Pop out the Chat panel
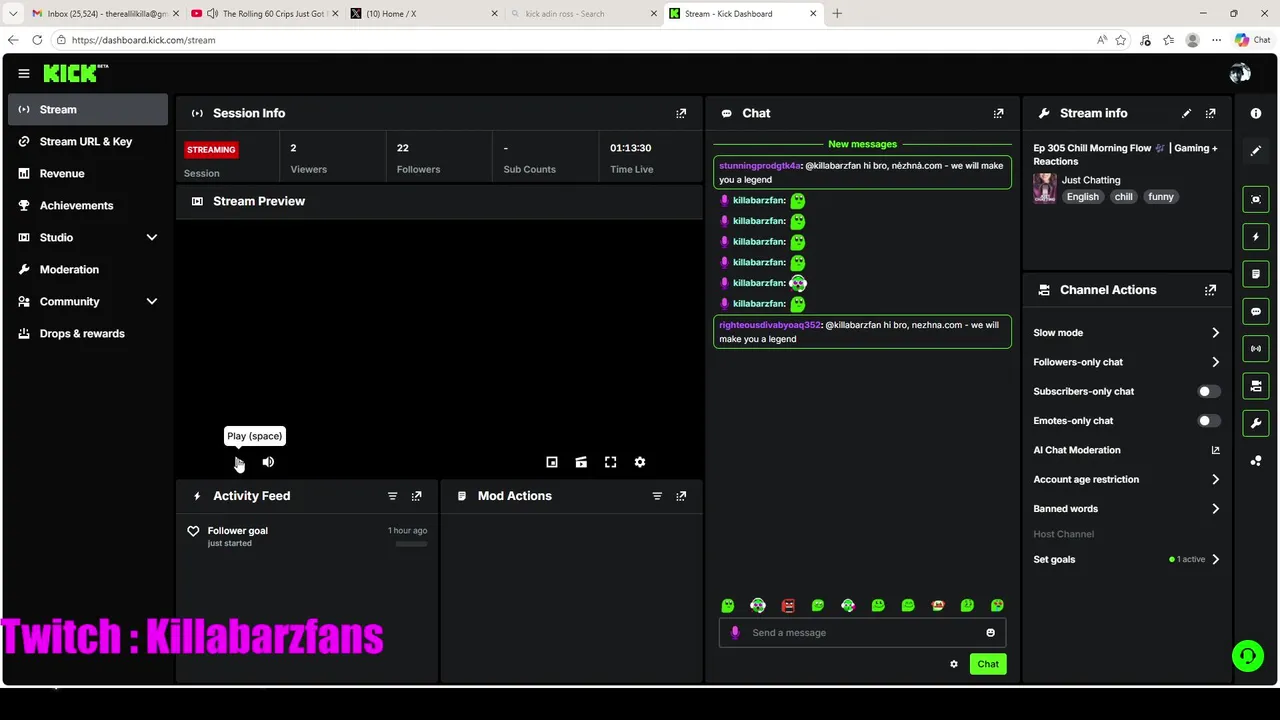This screenshot has height=720, width=1280. pyautogui.click(x=998, y=113)
